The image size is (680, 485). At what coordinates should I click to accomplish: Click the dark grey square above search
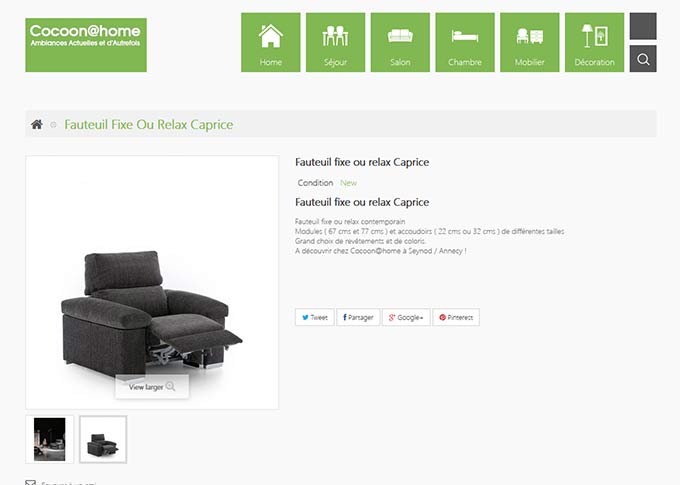[643, 26]
